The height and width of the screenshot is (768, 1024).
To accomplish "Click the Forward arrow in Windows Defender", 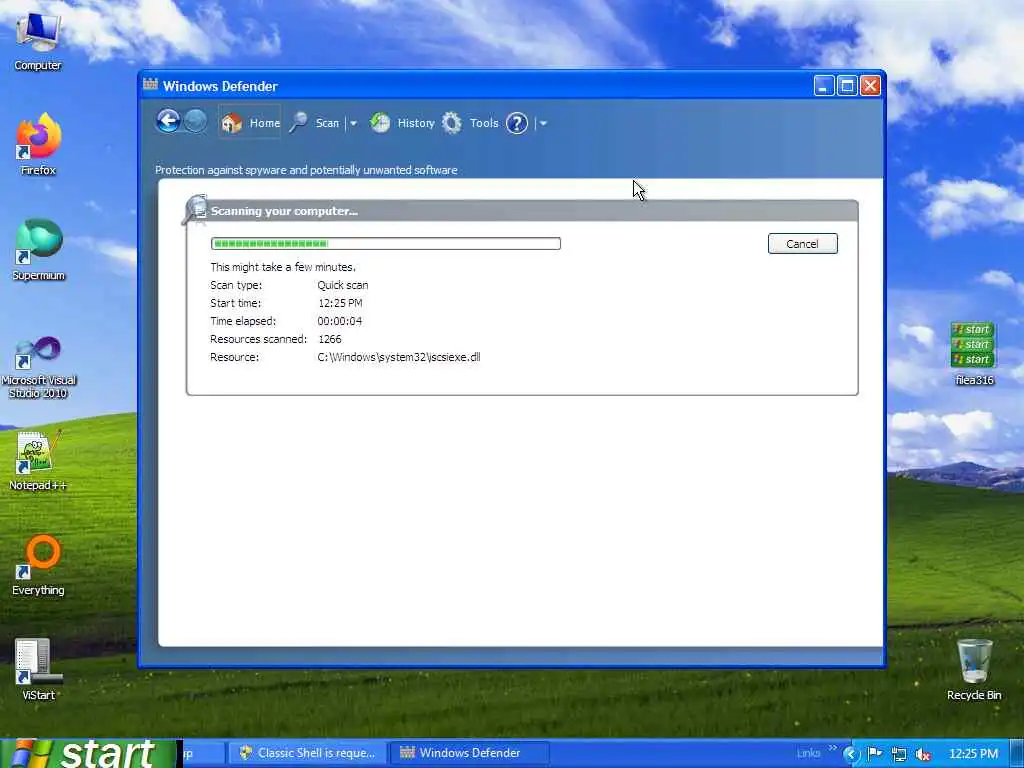I will pyautogui.click(x=195, y=121).
